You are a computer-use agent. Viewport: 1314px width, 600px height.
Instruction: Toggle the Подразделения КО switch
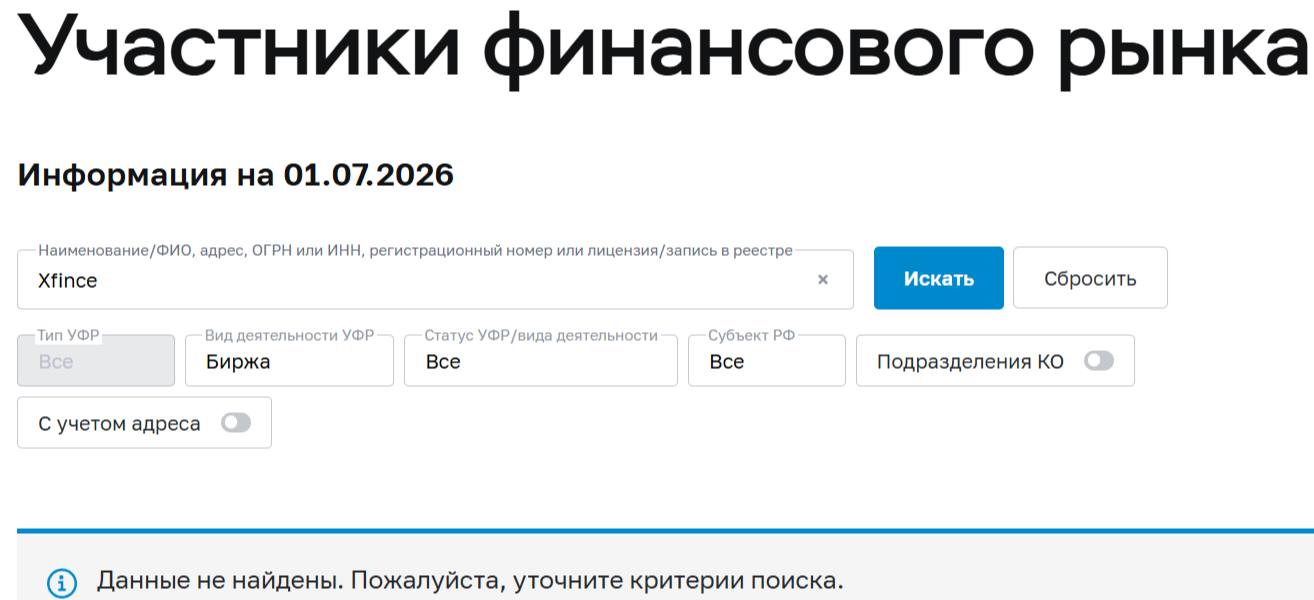coord(1098,361)
